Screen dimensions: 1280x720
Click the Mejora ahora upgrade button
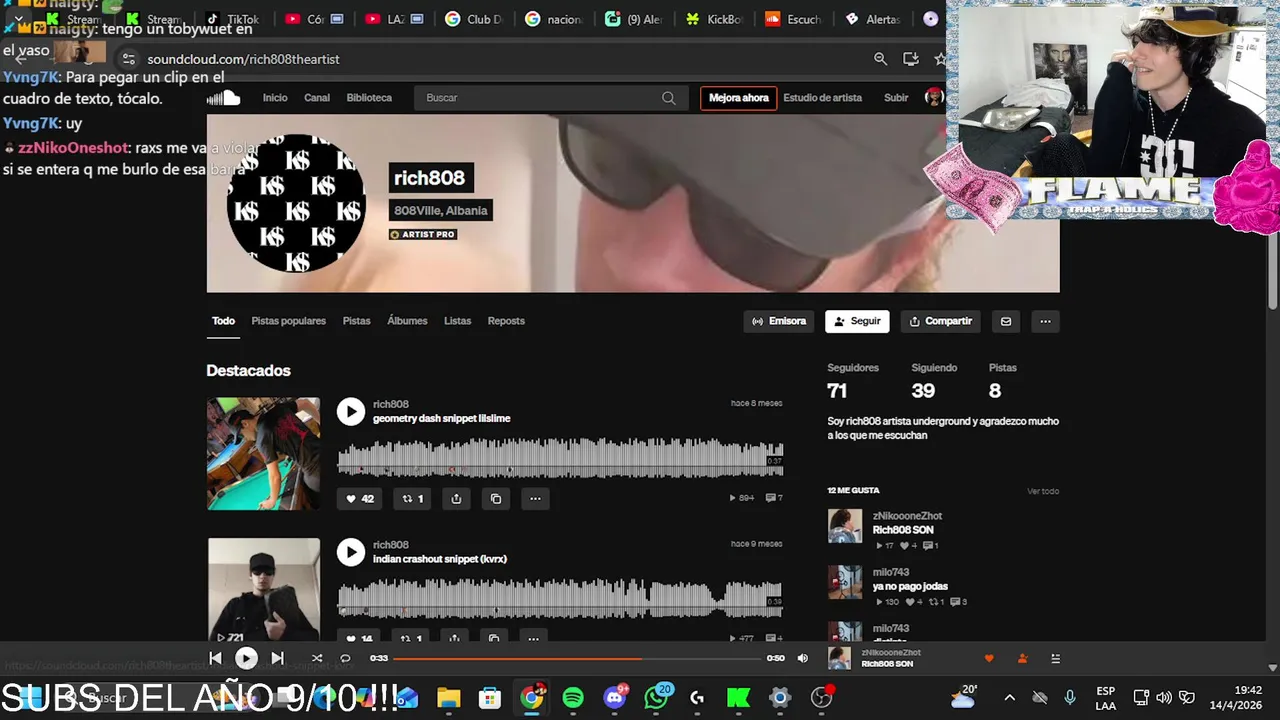click(x=739, y=98)
